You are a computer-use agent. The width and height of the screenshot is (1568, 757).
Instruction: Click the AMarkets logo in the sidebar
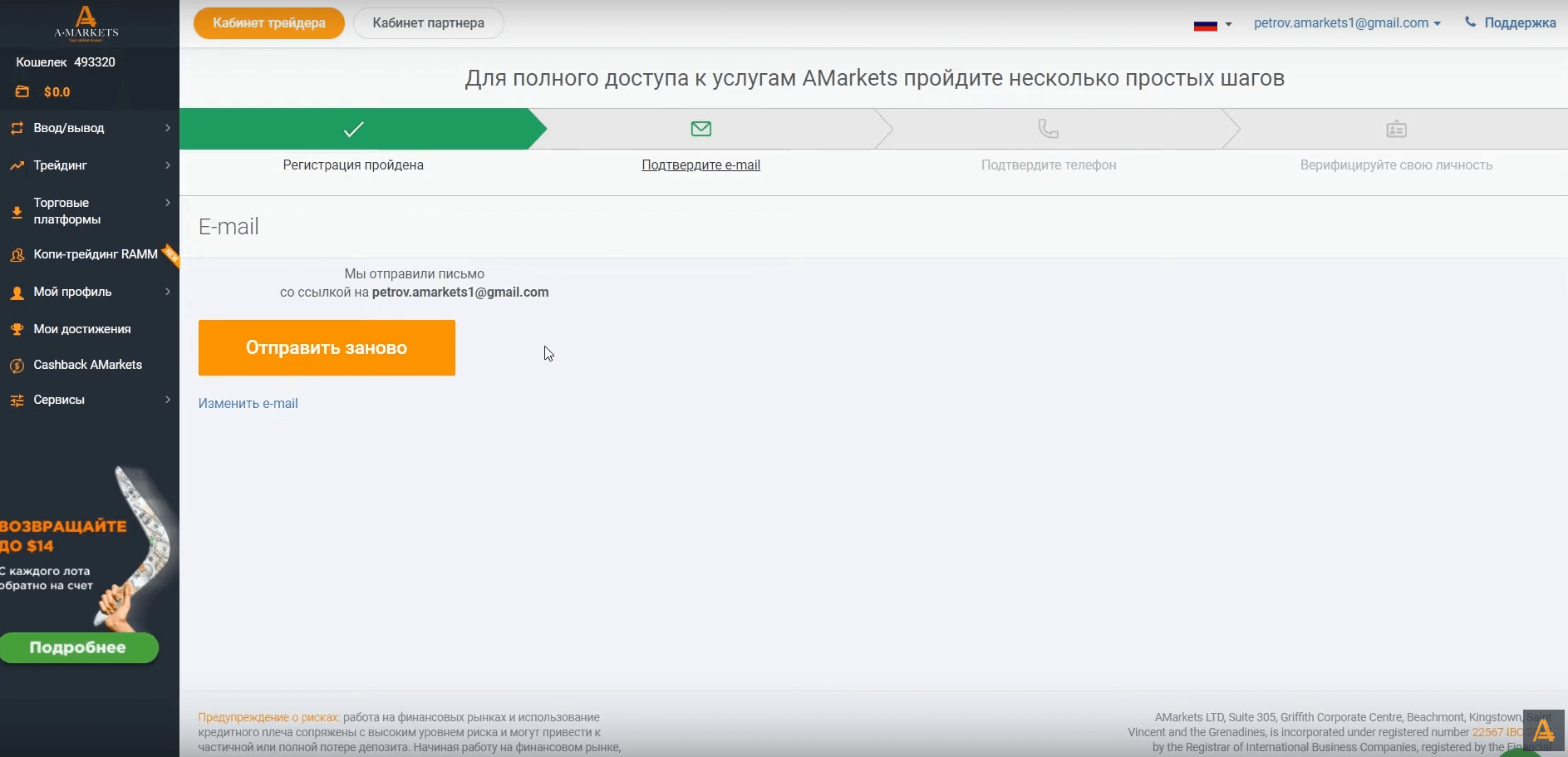(86, 23)
